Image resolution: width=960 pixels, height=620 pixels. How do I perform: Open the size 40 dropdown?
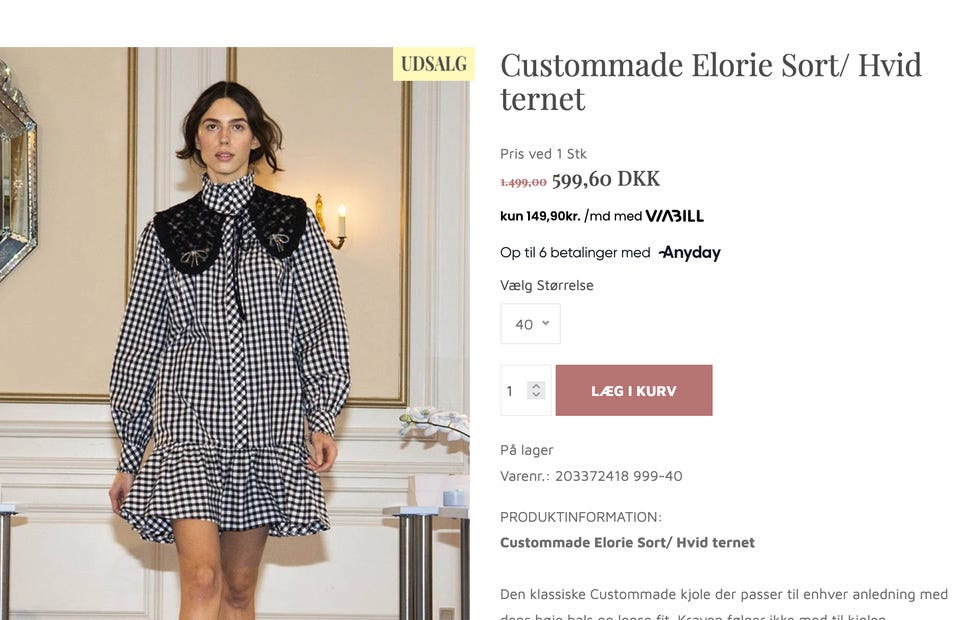[530, 324]
